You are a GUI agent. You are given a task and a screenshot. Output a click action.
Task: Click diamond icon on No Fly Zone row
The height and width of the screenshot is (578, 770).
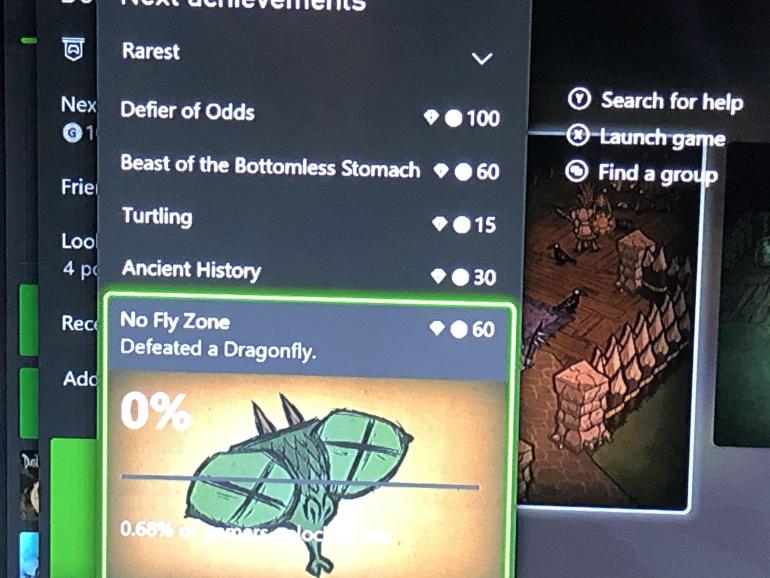point(437,328)
